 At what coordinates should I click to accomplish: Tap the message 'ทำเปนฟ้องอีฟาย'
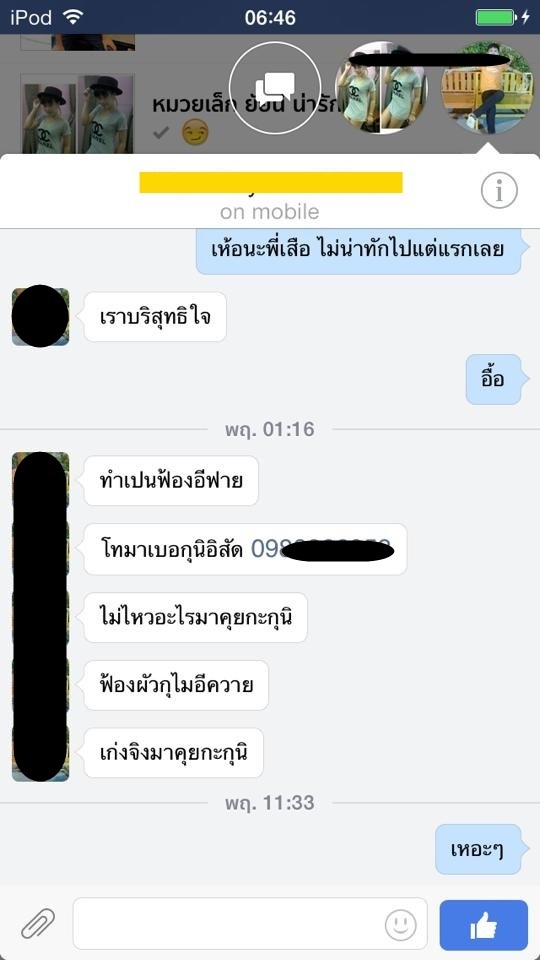pyautogui.click(x=171, y=481)
